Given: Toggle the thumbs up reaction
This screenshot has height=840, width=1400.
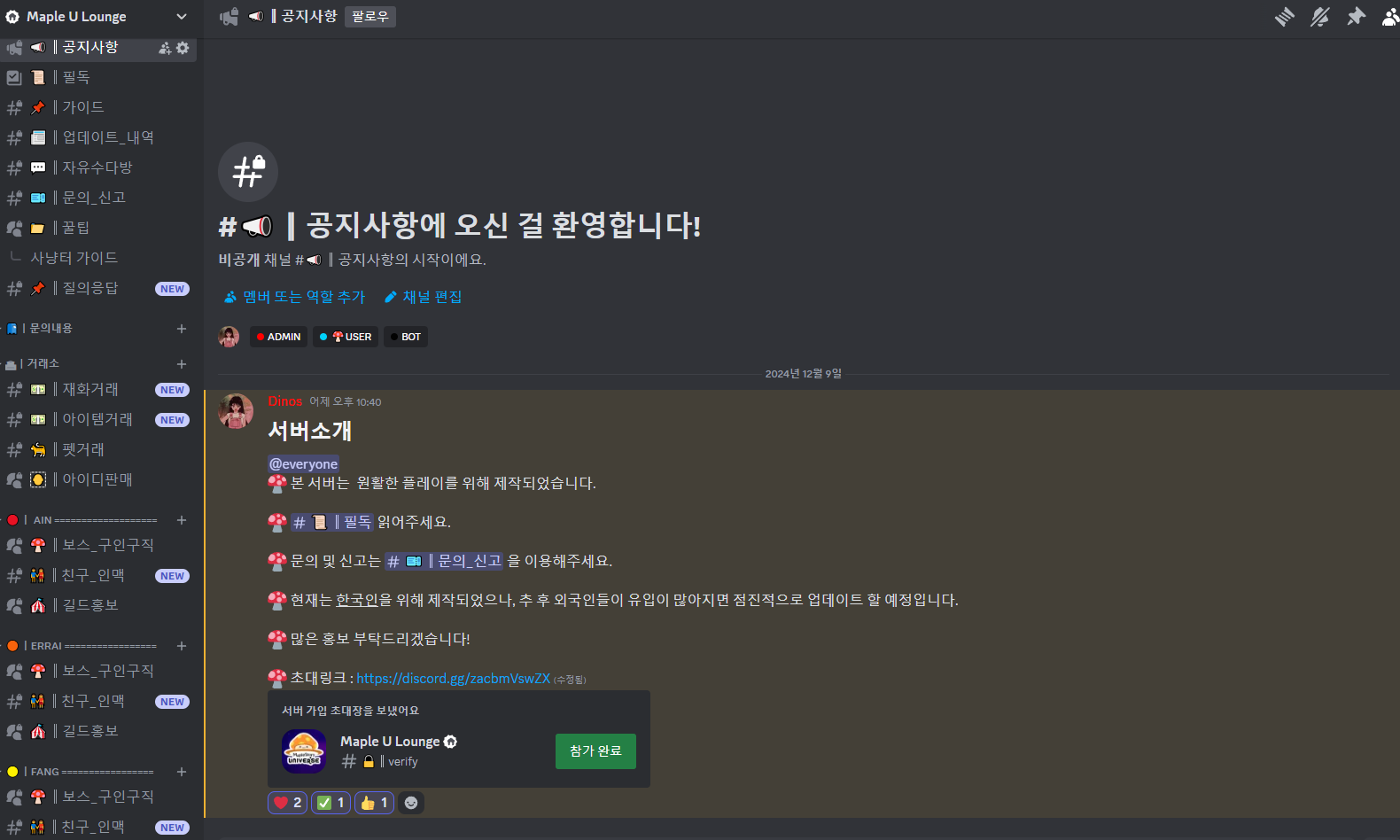Looking at the screenshot, I should pos(374,803).
